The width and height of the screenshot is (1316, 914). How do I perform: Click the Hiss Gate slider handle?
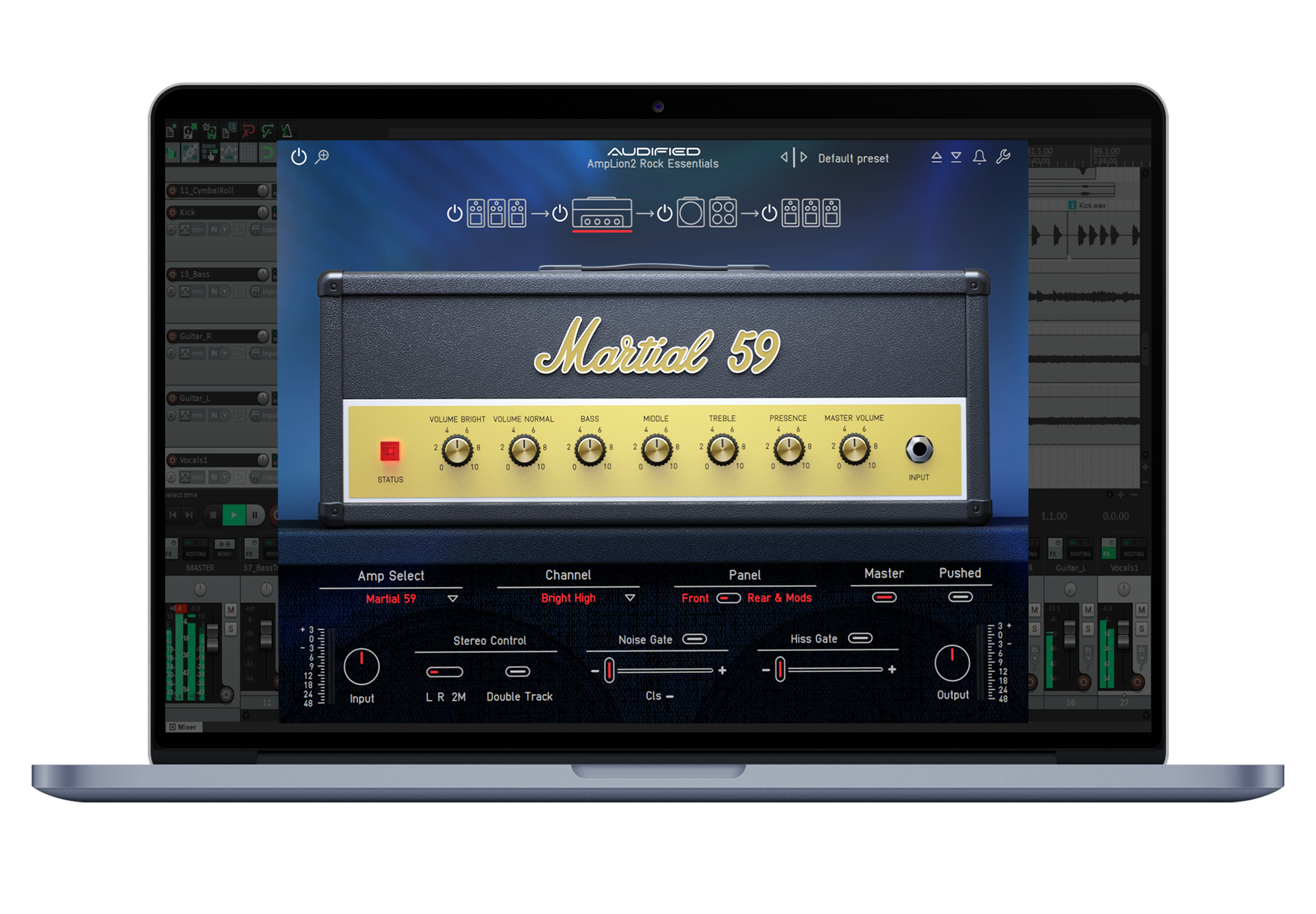780,669
